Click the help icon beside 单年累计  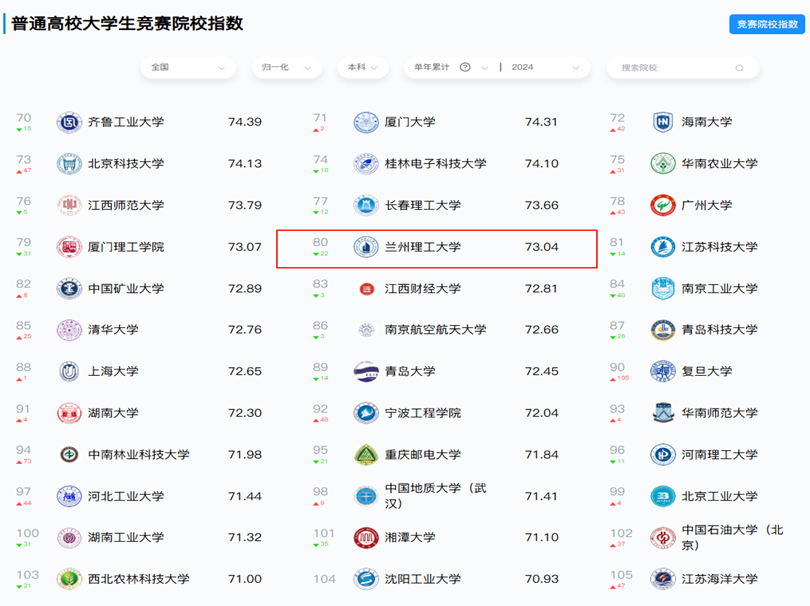pyautogui.click(x=465, y=68)
